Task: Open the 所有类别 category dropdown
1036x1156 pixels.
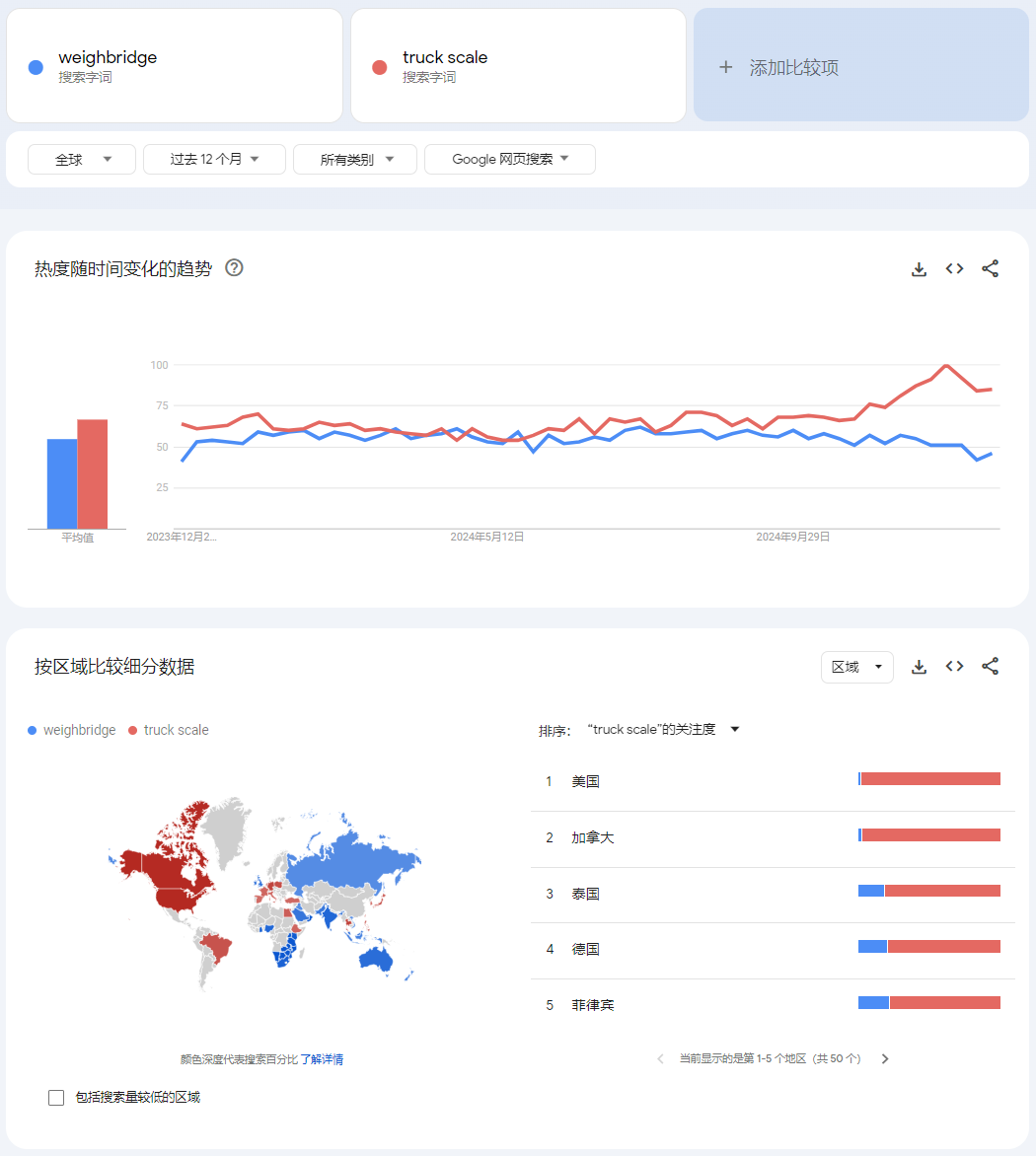Action: coord(356,160)
